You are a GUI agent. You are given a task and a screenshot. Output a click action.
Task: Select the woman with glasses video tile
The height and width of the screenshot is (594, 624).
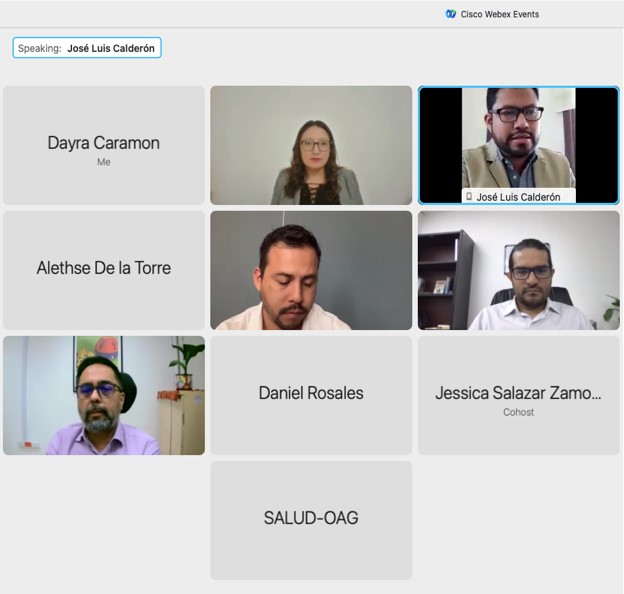(311, 145)
